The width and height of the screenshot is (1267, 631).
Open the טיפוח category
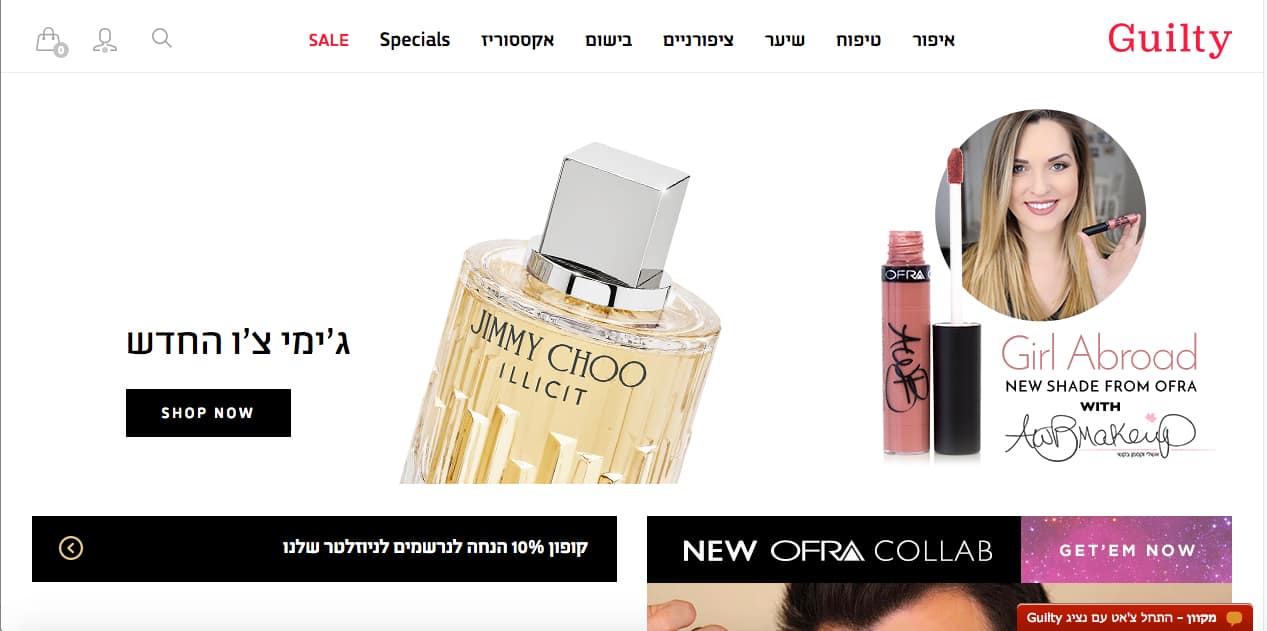858,41
